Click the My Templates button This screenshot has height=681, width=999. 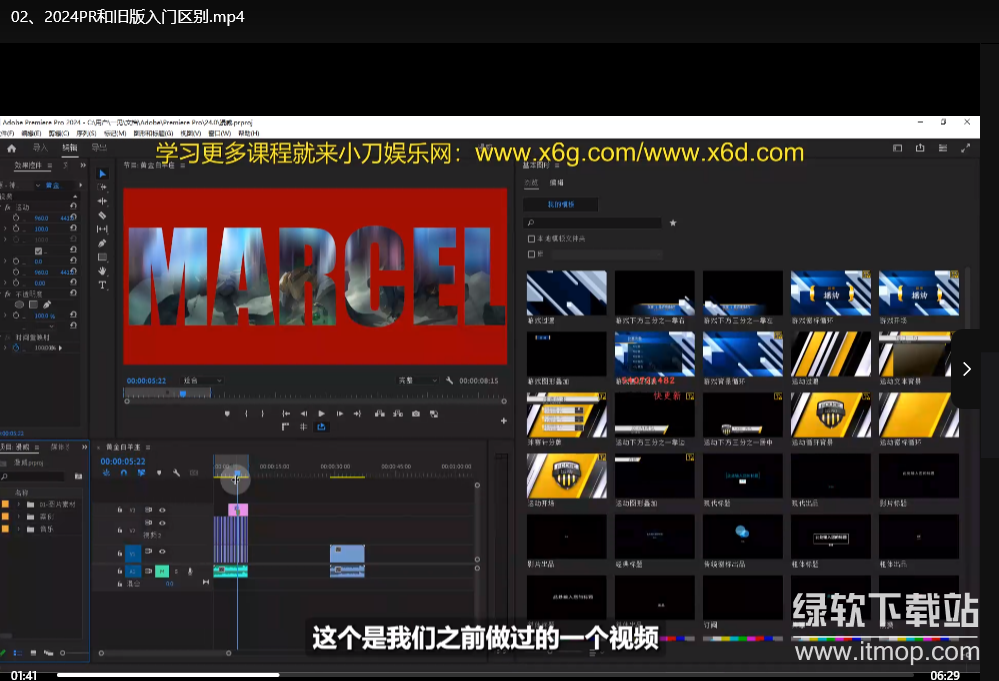click(x=560, y=204)
